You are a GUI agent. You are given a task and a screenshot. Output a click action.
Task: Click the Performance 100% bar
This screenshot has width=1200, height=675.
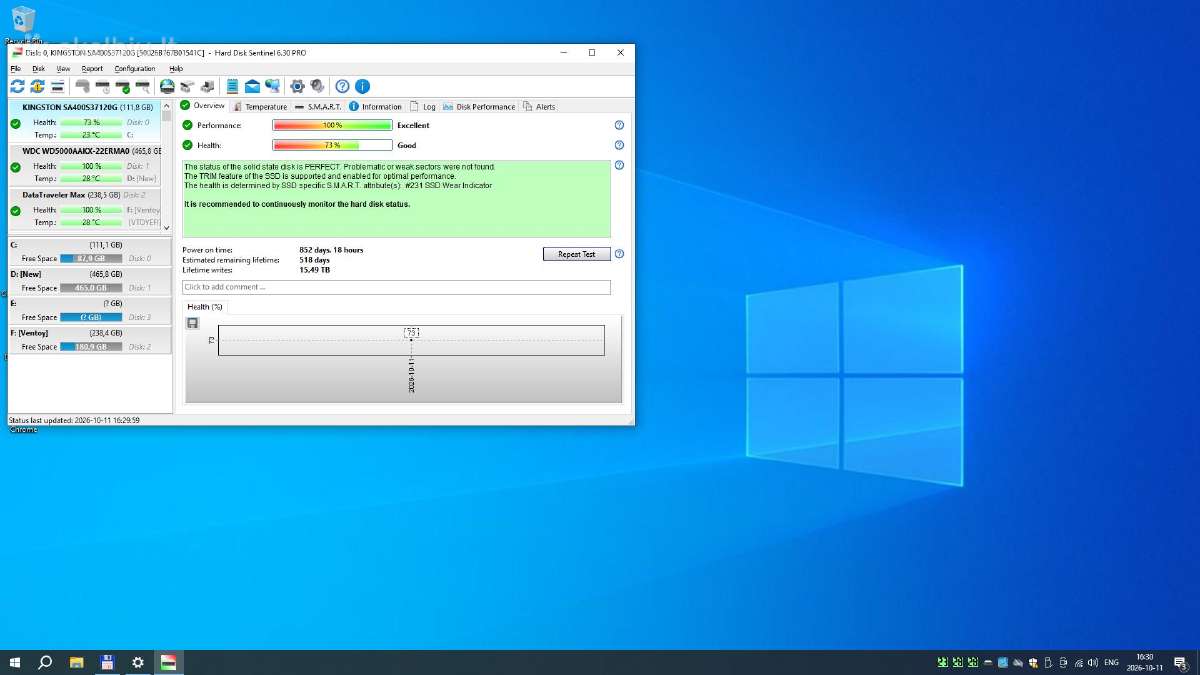pyautogui.click(x=332, y=125)
